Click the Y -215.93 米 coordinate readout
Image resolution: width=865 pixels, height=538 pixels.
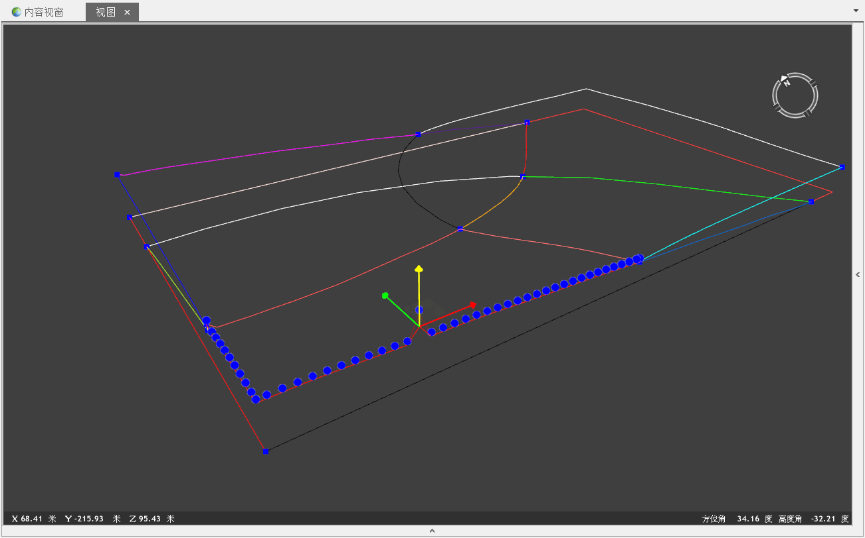[93, 519]
